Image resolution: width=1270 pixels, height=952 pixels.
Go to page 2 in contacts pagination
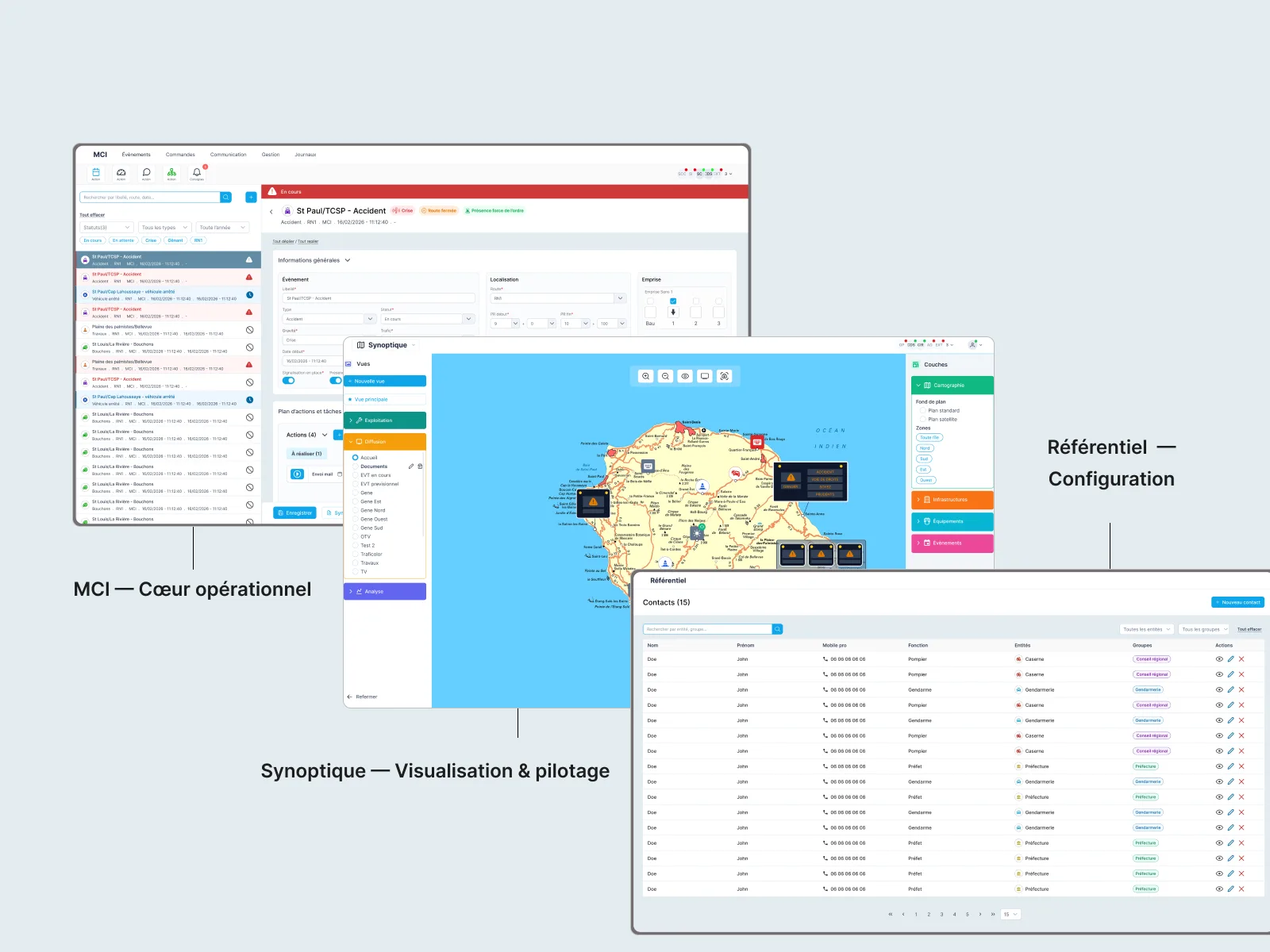point(929,914)
